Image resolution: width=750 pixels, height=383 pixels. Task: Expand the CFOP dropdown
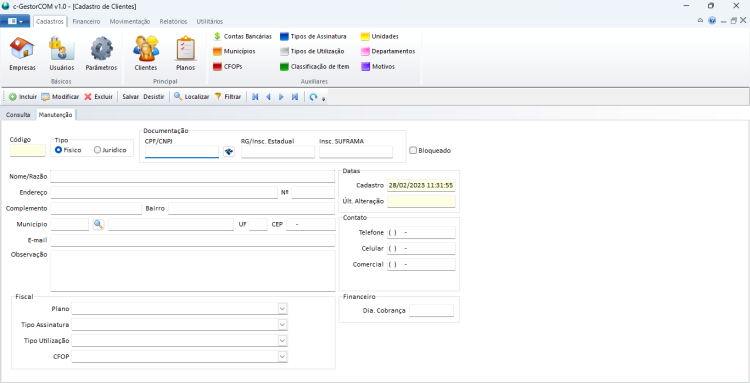click(282, 357)
